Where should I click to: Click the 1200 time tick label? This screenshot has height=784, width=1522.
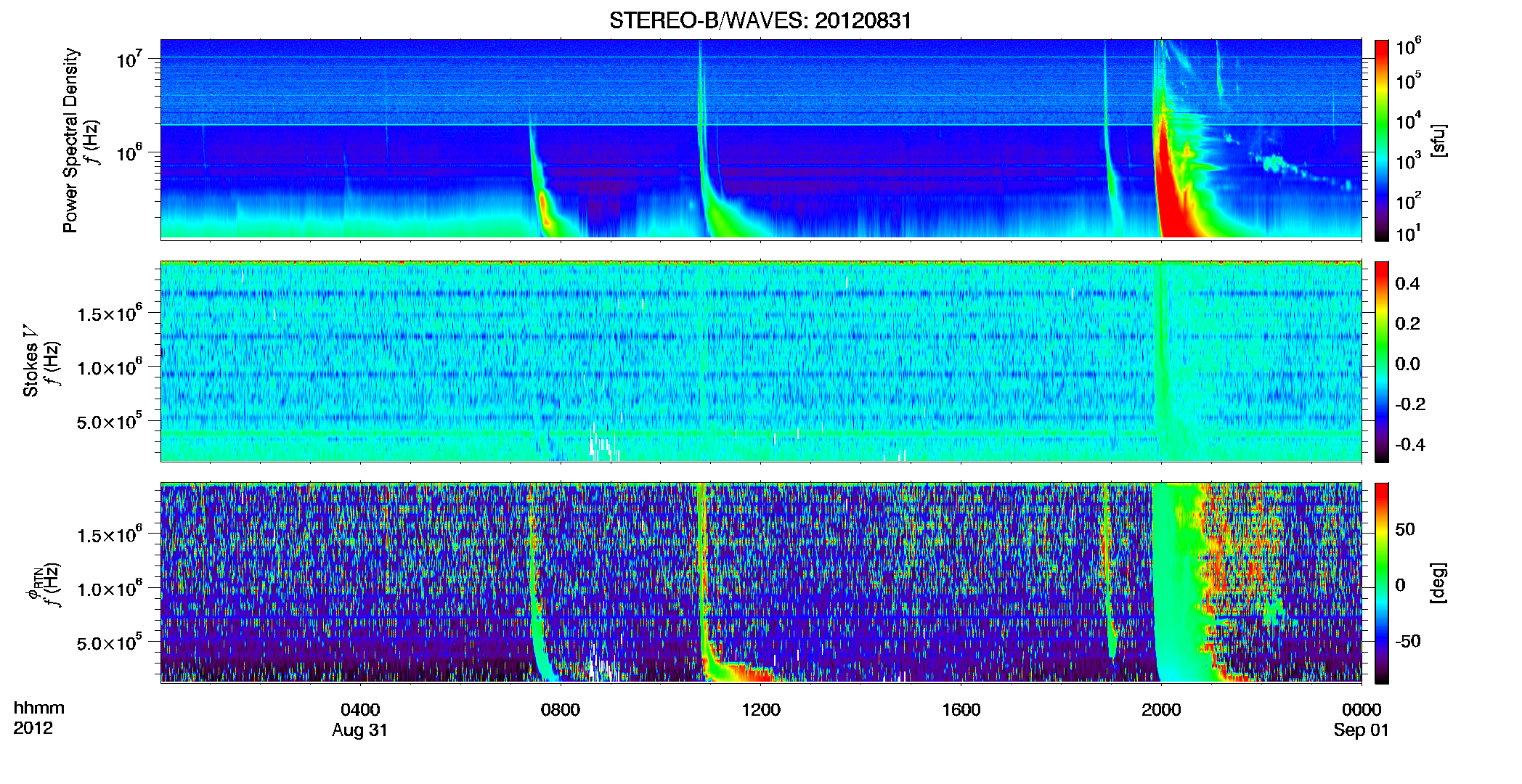[761, 710]
